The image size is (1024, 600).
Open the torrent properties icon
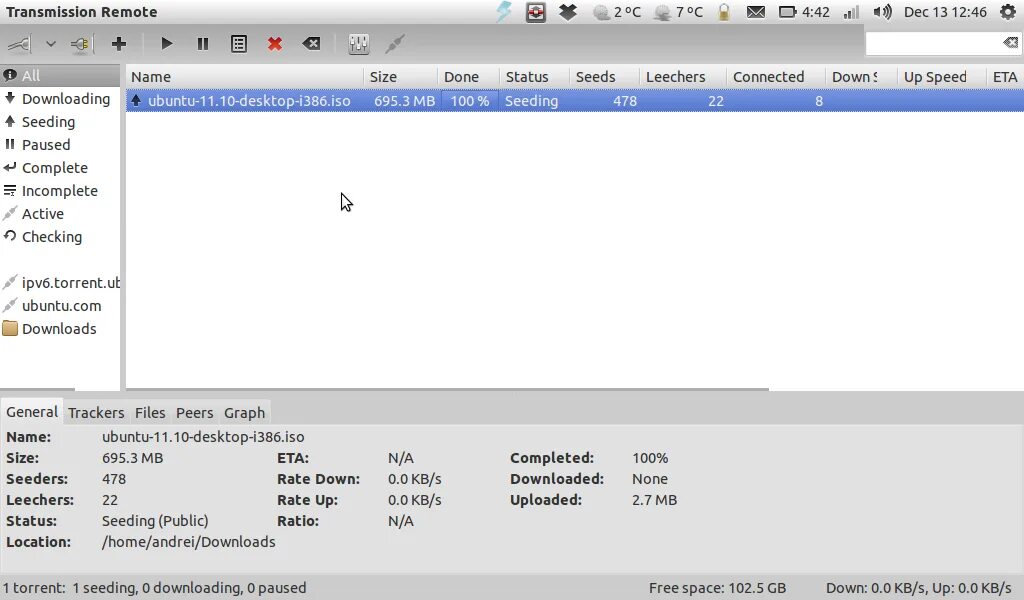click(238, 43)
